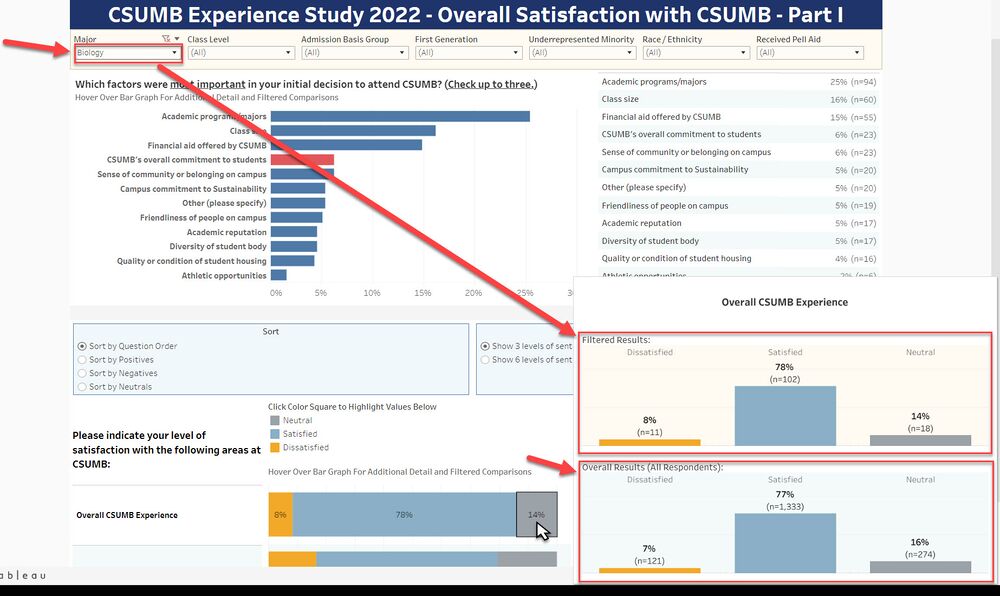Open the small menu caret next to Major
The width and height of the screenshot is (1000, 596).
click(177, 39)
